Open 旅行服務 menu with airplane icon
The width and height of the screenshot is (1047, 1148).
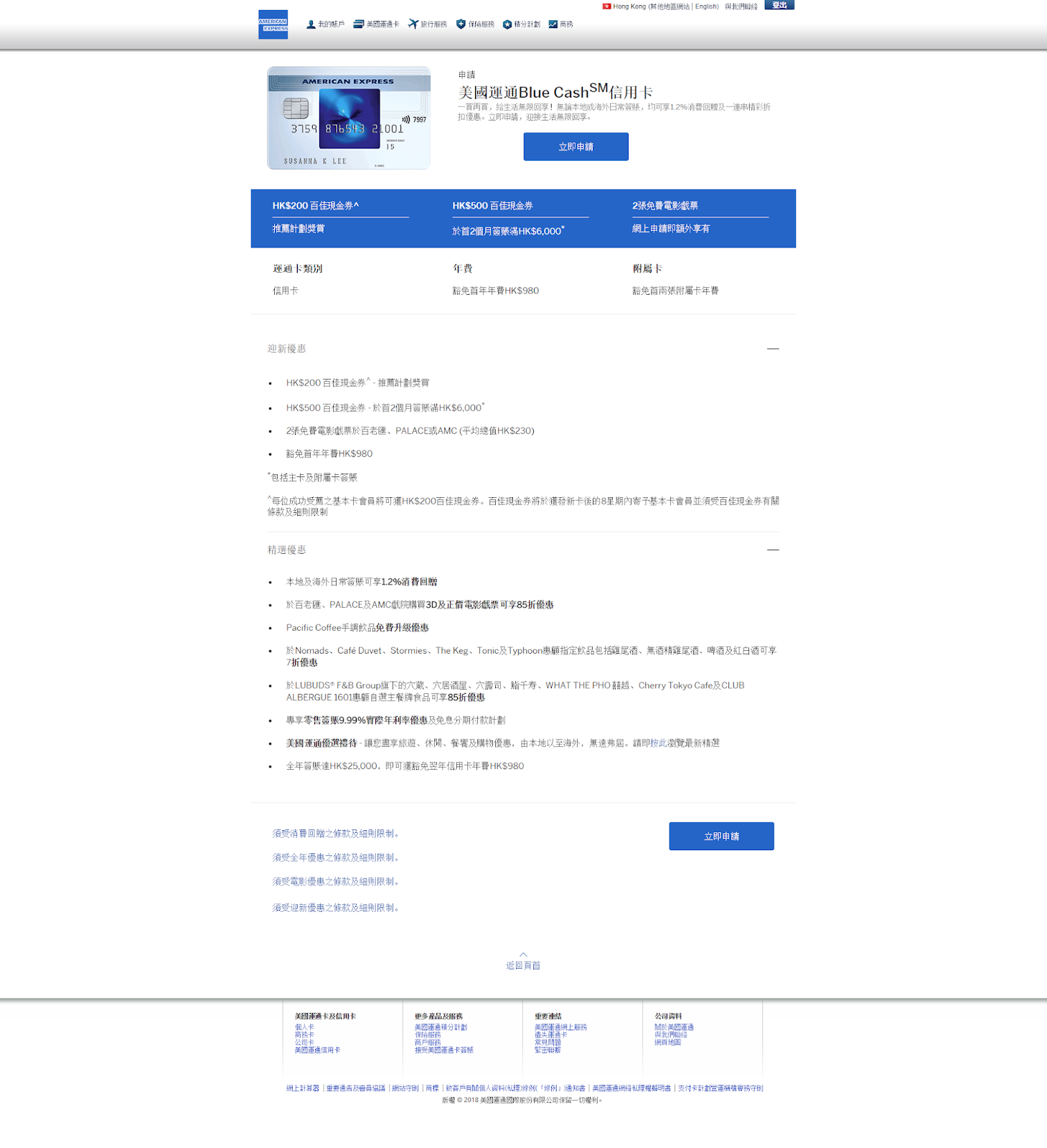click(x=427, y=24)
